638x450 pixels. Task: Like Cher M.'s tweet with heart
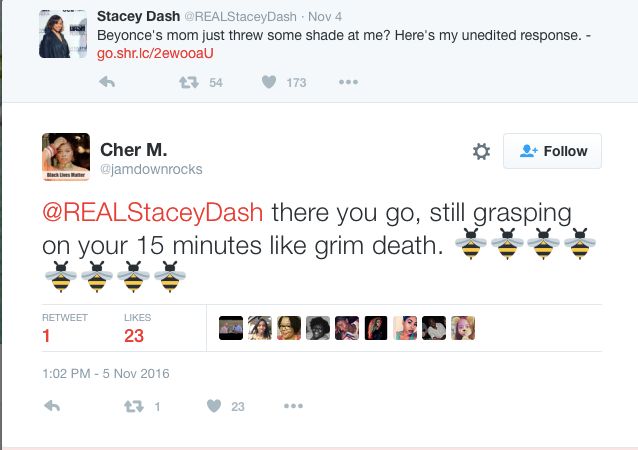(x=213, y=406)
